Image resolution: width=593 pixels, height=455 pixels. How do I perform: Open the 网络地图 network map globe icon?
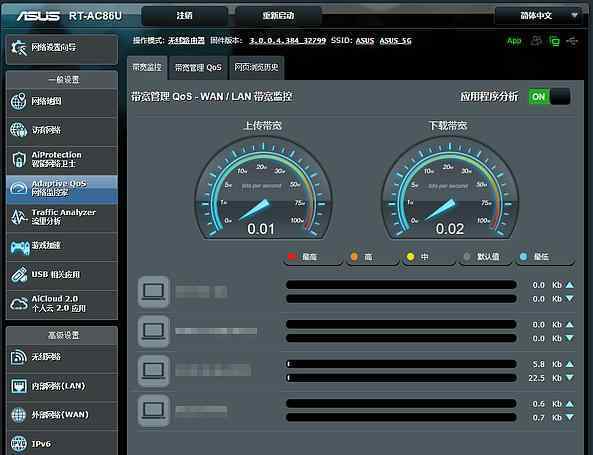point(19,101)
